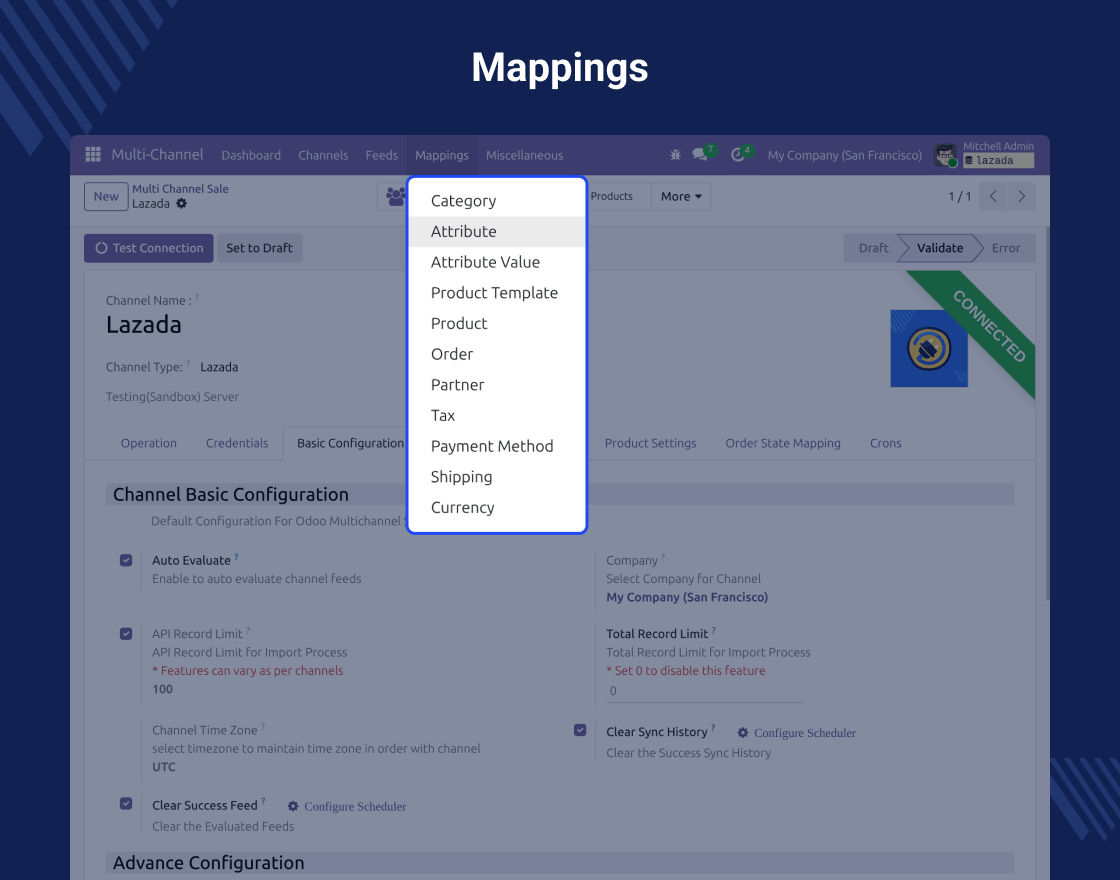Select Draft status stage

[x=873, y=248]
